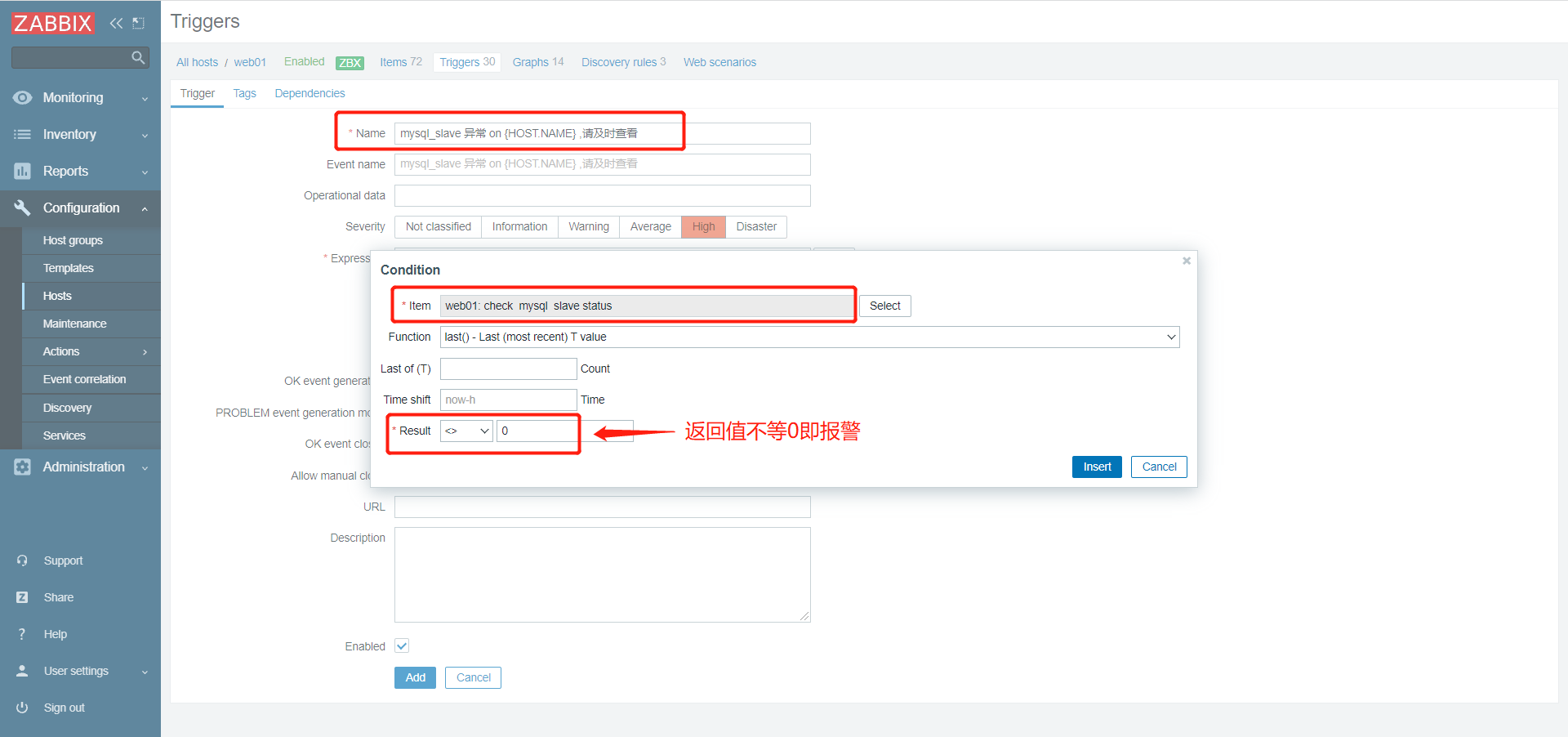Open the Result operator dropdown
The width and height of the screenshot is (1568, 737).
pos(466,431)
